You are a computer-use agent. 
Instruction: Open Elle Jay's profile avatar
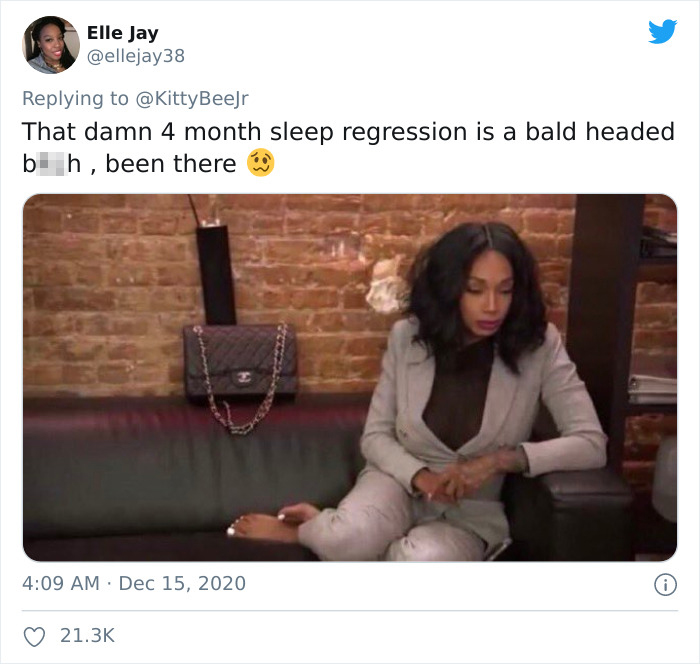pos(51,45)
